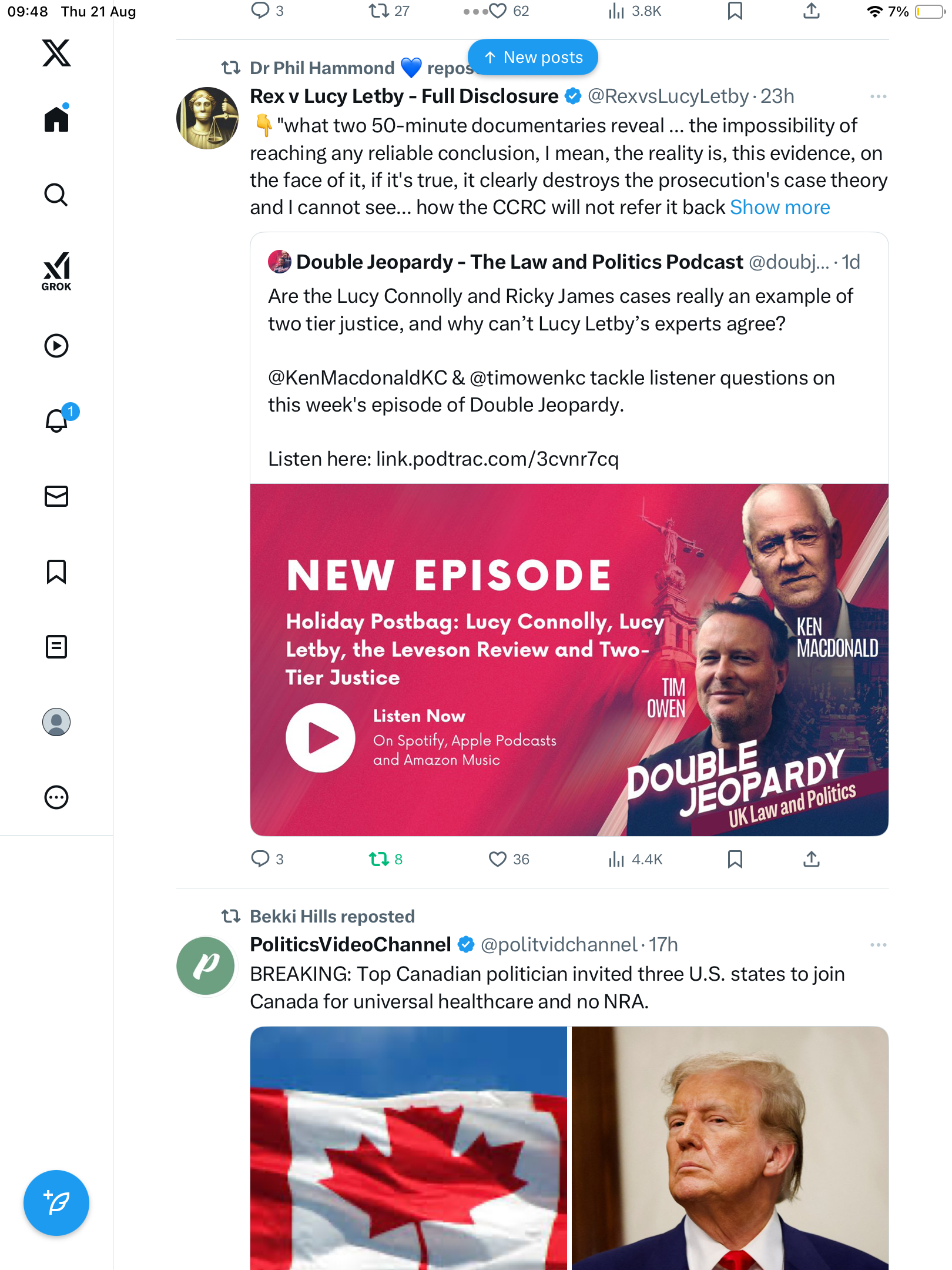Open more options for PoliticsVideoChannel post

pyautogui.click(x=878, y=945)
